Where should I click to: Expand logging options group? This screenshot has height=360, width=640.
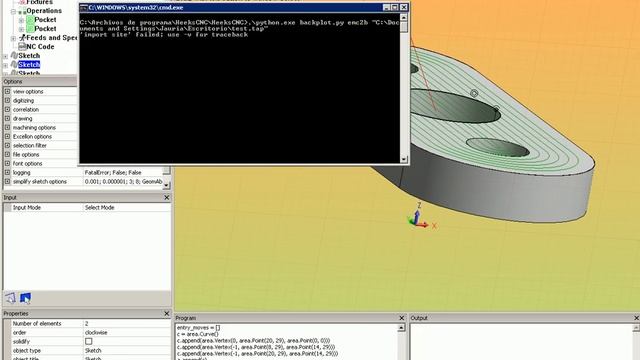click(x=7, y=172)
